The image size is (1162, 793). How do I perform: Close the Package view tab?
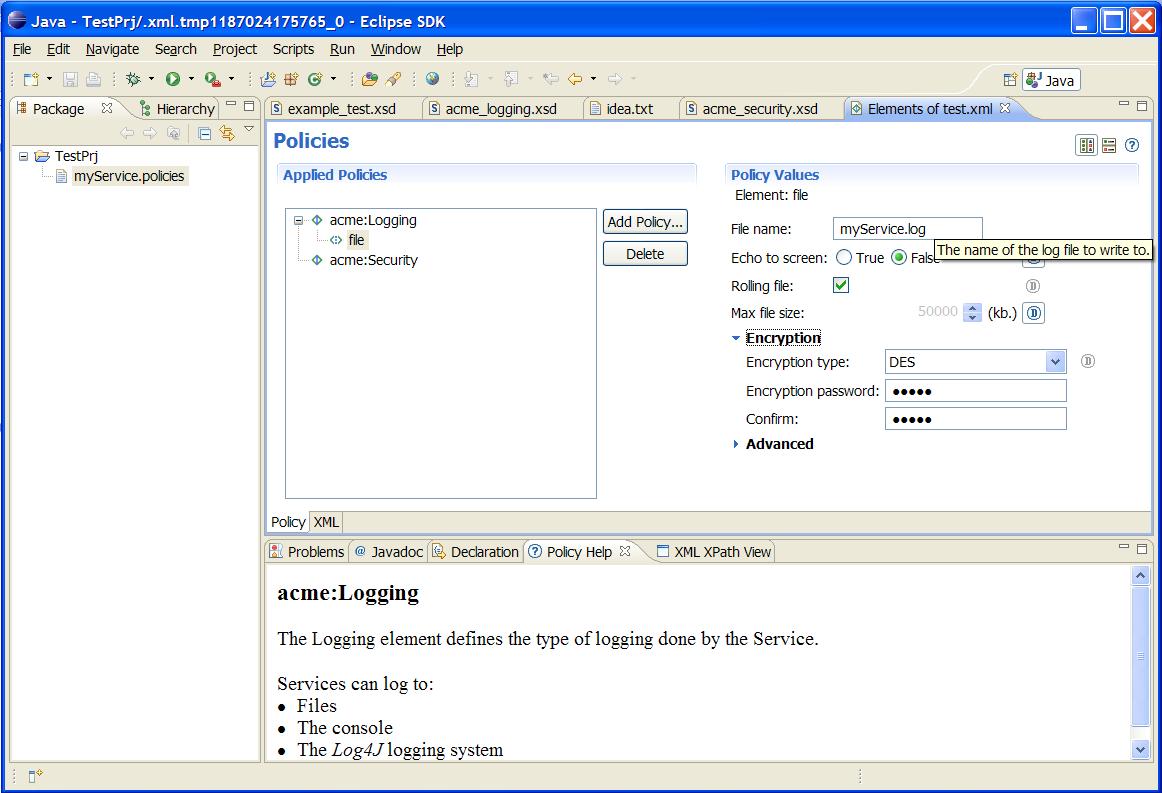107,108
